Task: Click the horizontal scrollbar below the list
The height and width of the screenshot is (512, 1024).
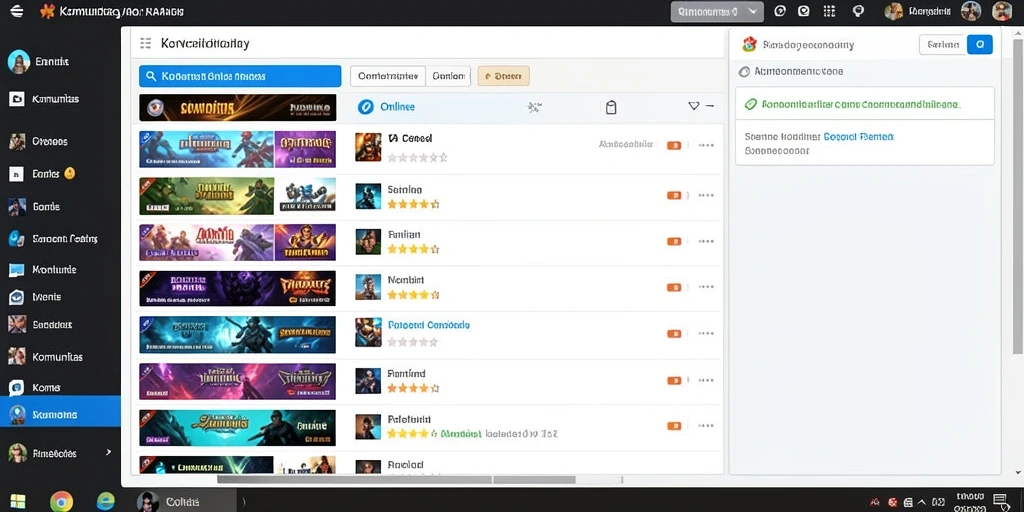Action: point(396,480)
